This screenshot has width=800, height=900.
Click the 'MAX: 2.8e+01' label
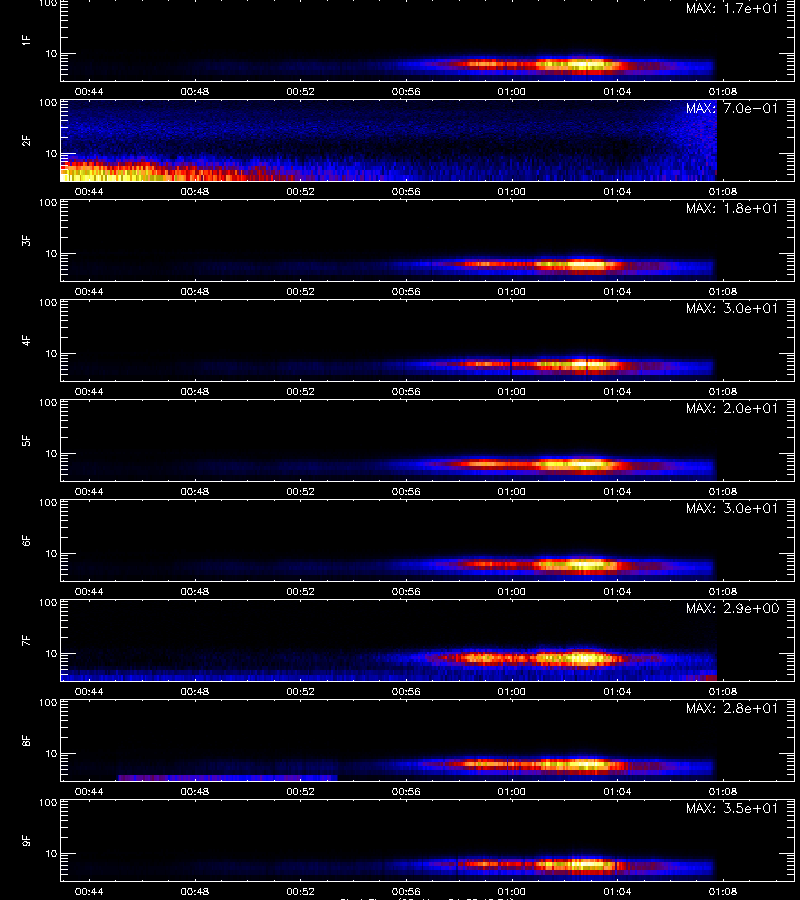click(732, 708)
